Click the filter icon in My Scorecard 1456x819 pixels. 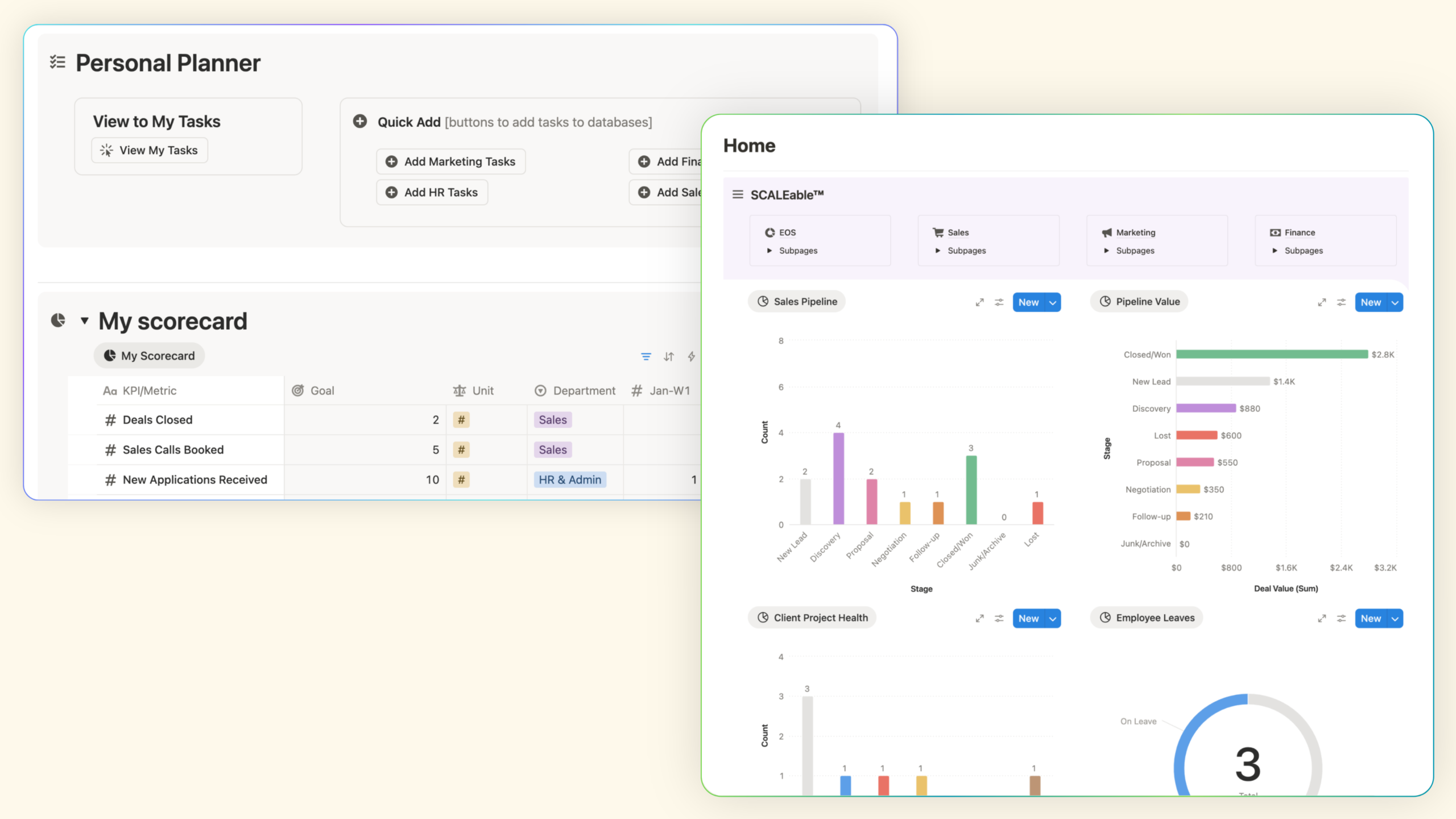point(646,357)
